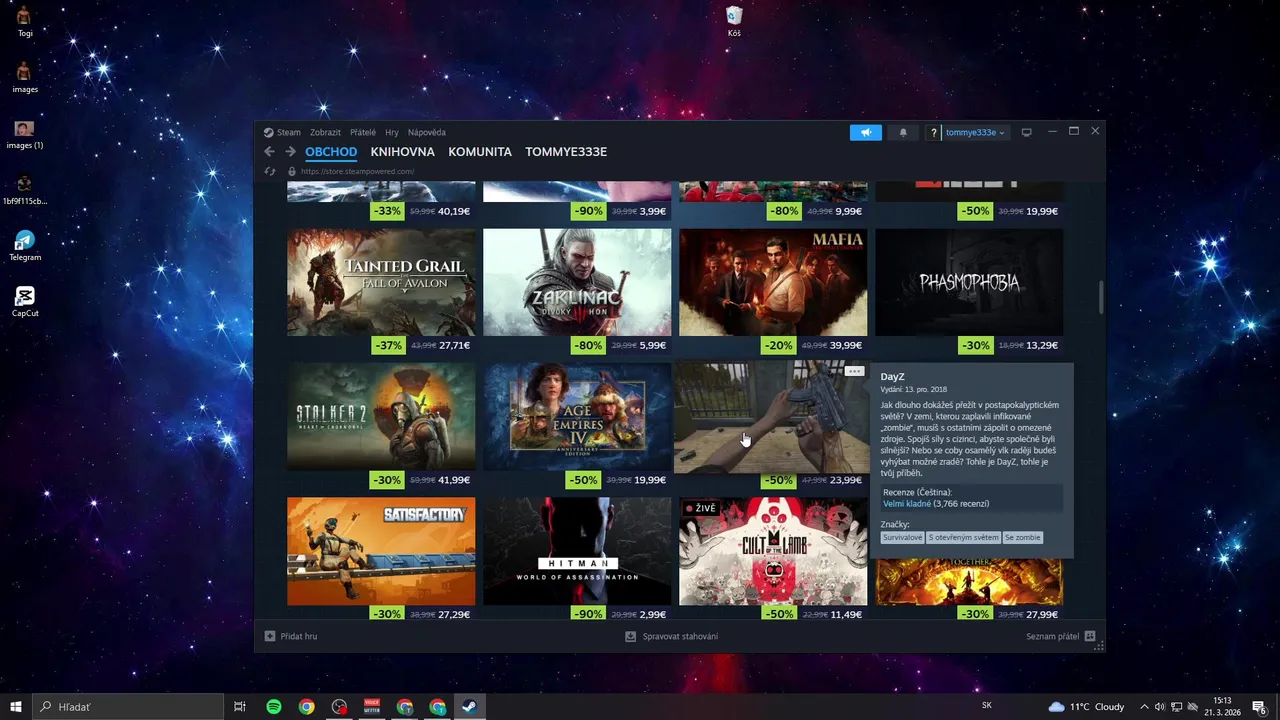Click the question mark help icon
This screenshot has width=1280, height=720.
coord(934,132)
